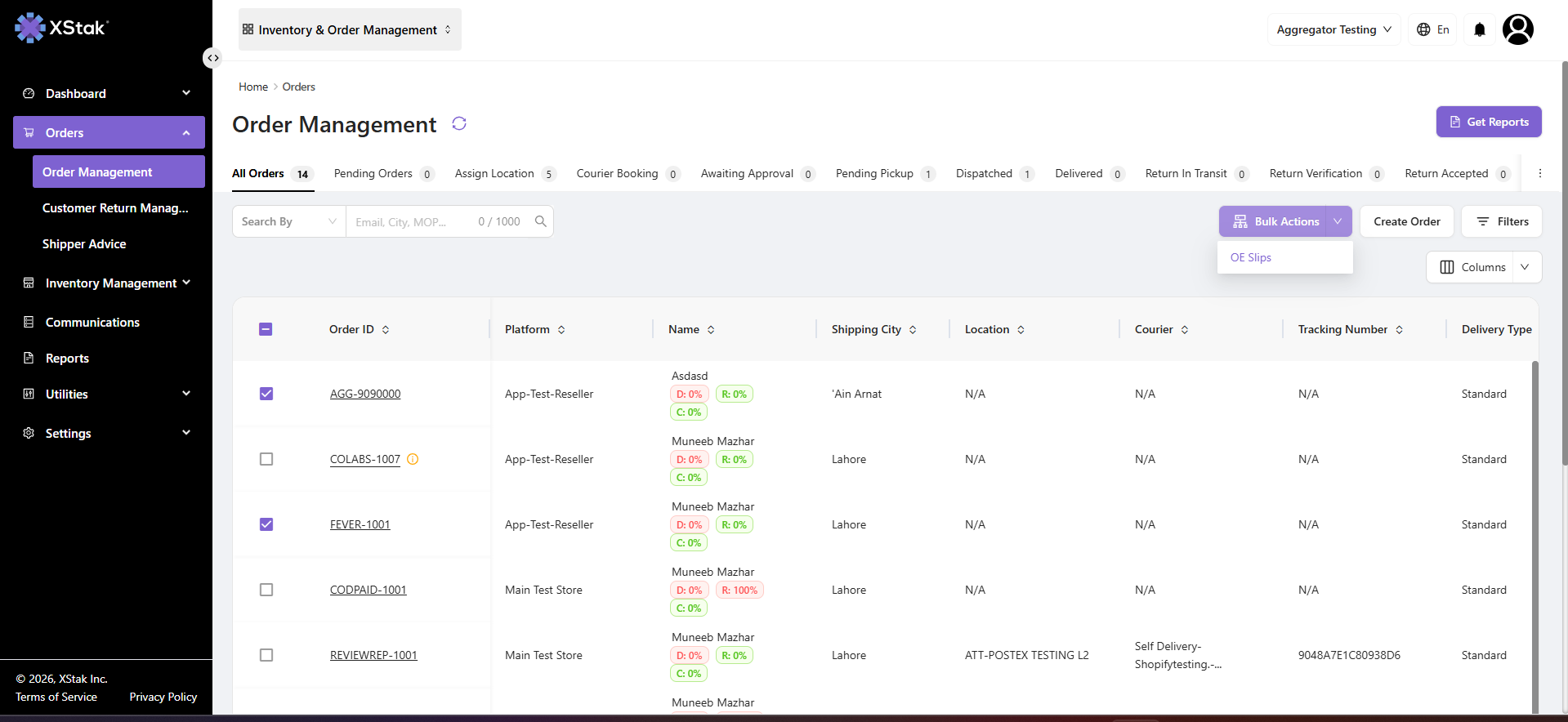
Task: Switch to the Assign Location tab
Action: point(504,173)
